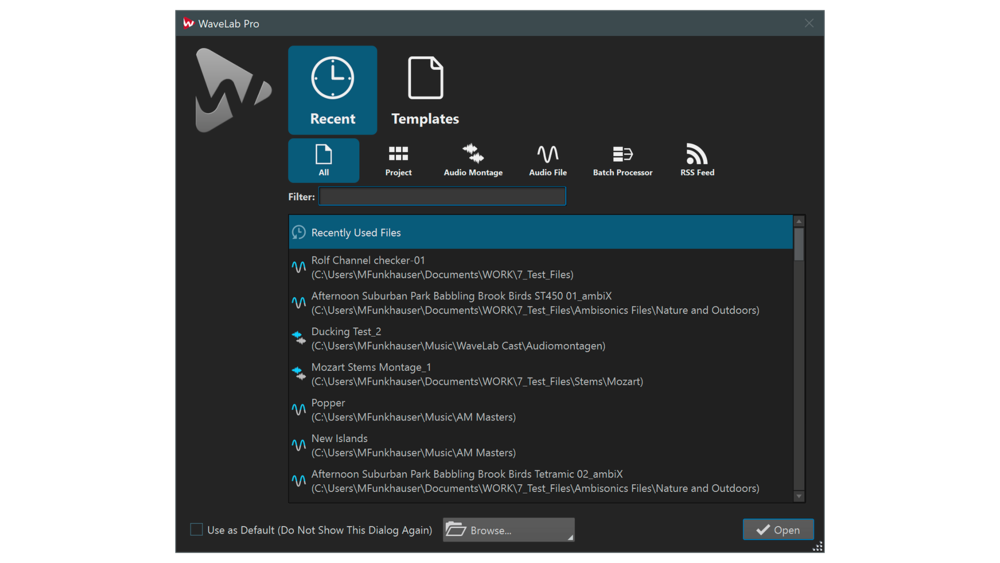Switch to the Templates tab
1000x563 pixels.
point(425,90)
